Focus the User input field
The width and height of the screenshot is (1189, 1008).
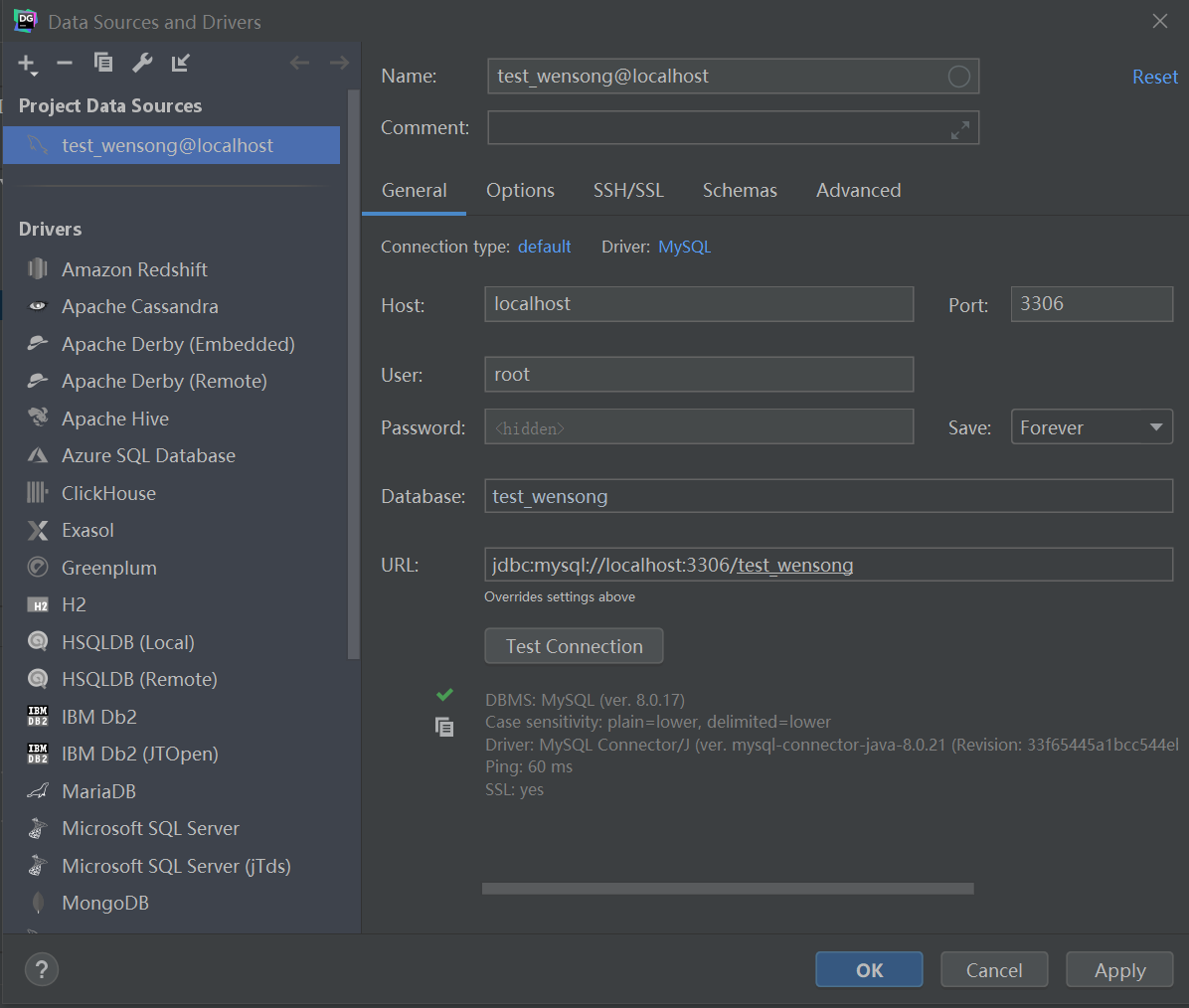click(699, 374)
